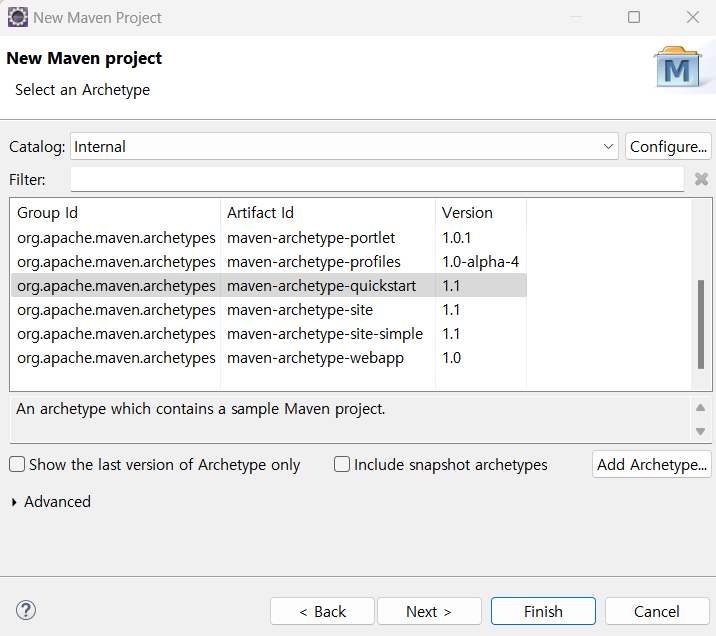Proceed with the Next > button
The height and width of the screenshot is (636, 716).
coord(429,611)
